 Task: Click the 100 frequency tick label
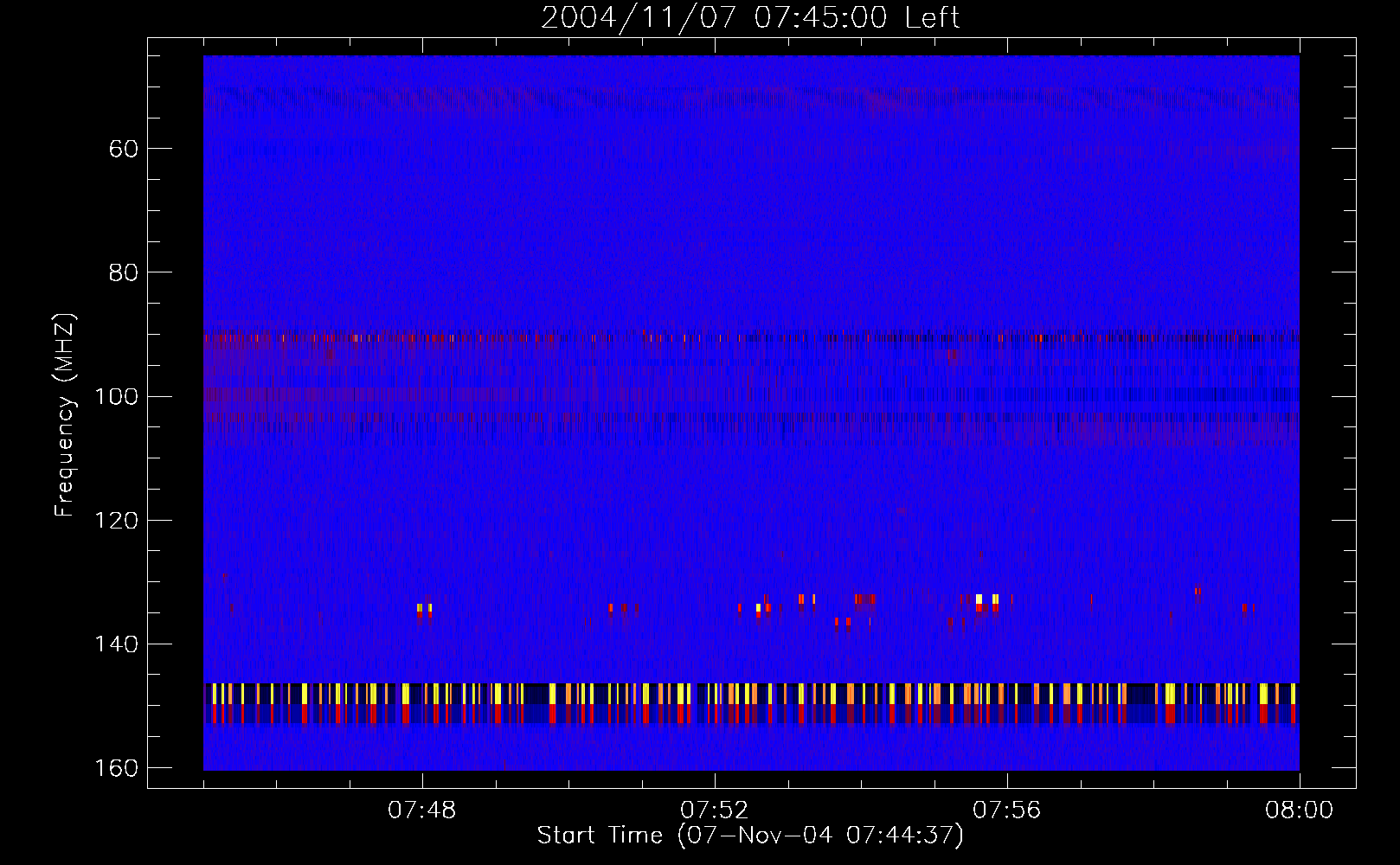pos(116,397)
